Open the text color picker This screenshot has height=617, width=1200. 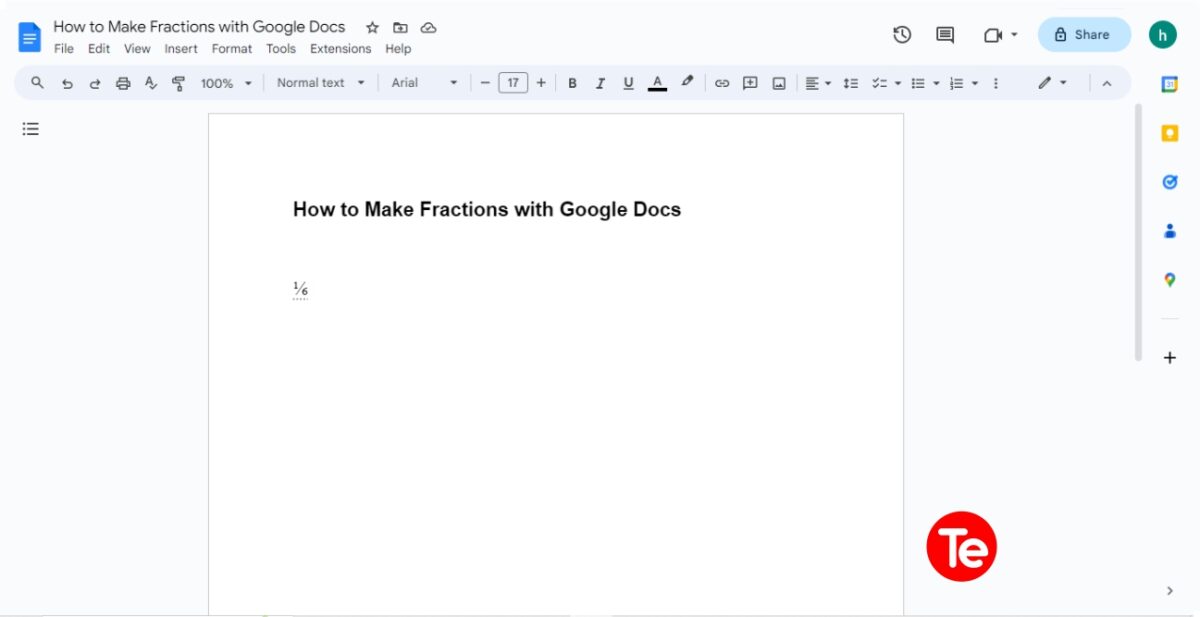click(x=657, y=83)
